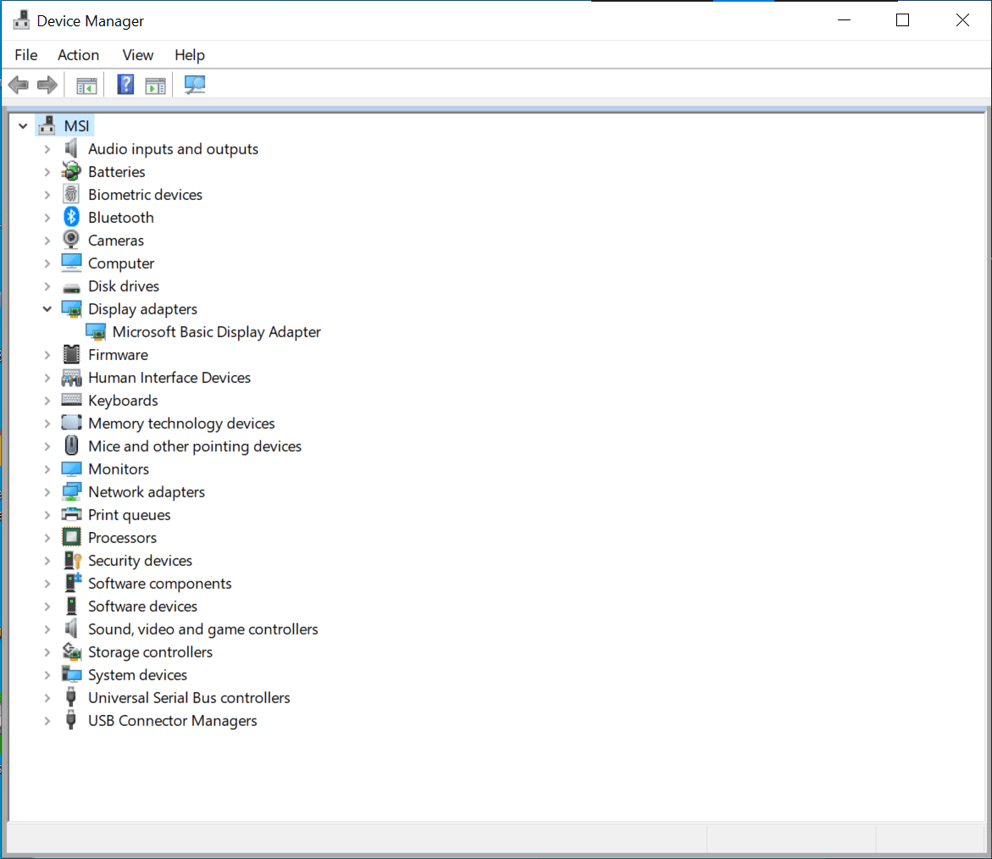Image resolution: width=992 pixels, height=859 pixels.
Task: Click the Device Manager icon in the title bar
Action: (21, 19)
